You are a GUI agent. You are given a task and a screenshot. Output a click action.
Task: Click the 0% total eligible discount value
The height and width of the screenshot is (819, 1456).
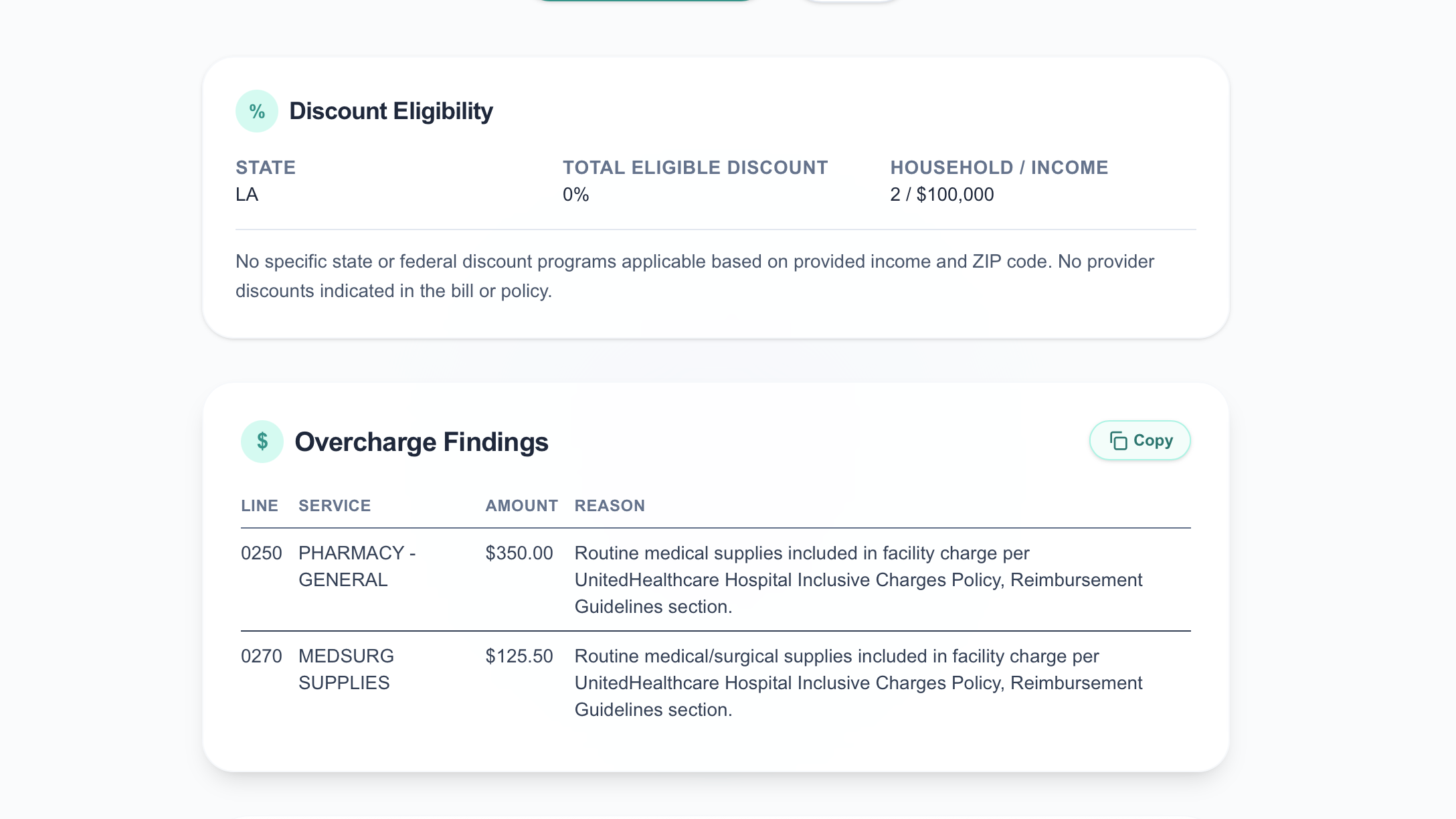[x=575, y=195]
